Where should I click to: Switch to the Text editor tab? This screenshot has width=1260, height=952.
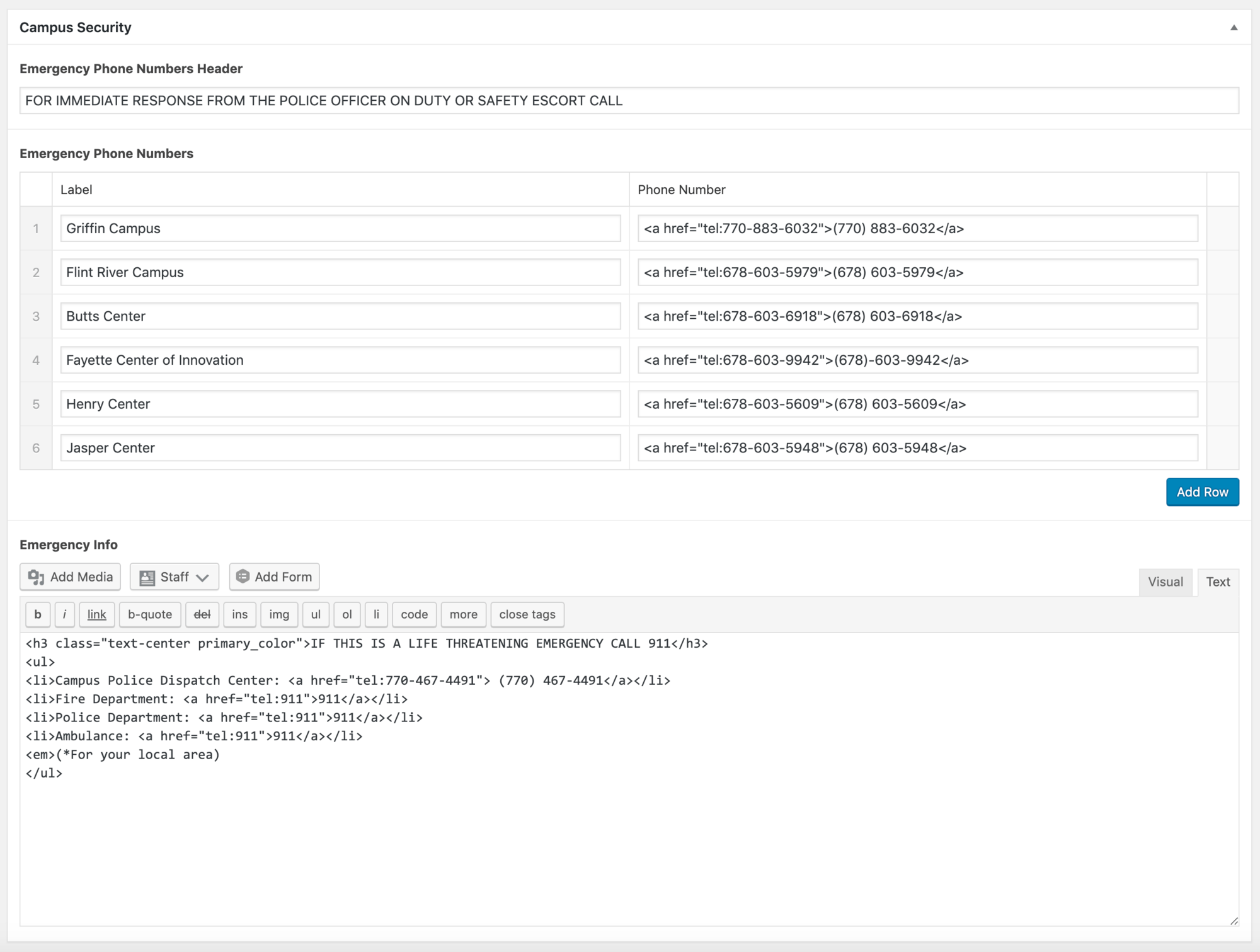click(x=1218, y=582)
